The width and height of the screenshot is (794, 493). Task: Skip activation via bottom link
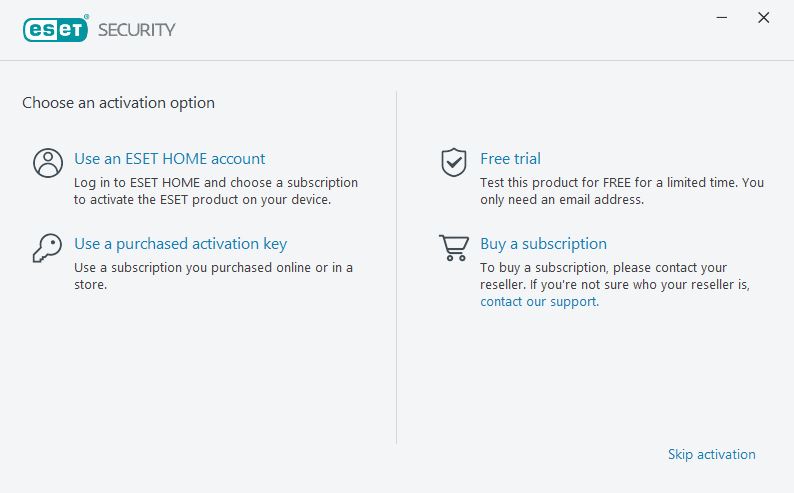tap(711, 455)
